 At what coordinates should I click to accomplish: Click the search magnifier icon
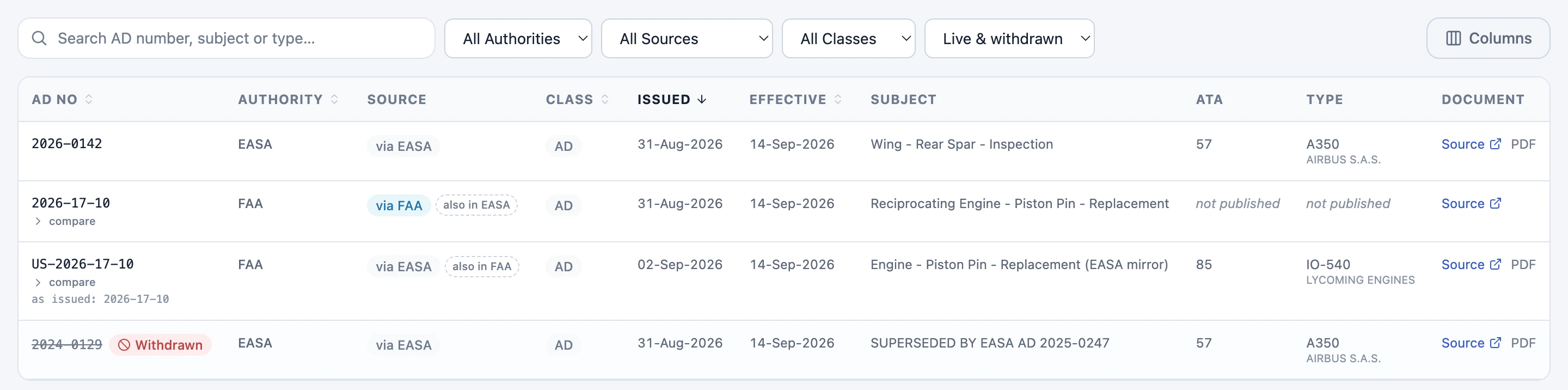coord(40,38)
